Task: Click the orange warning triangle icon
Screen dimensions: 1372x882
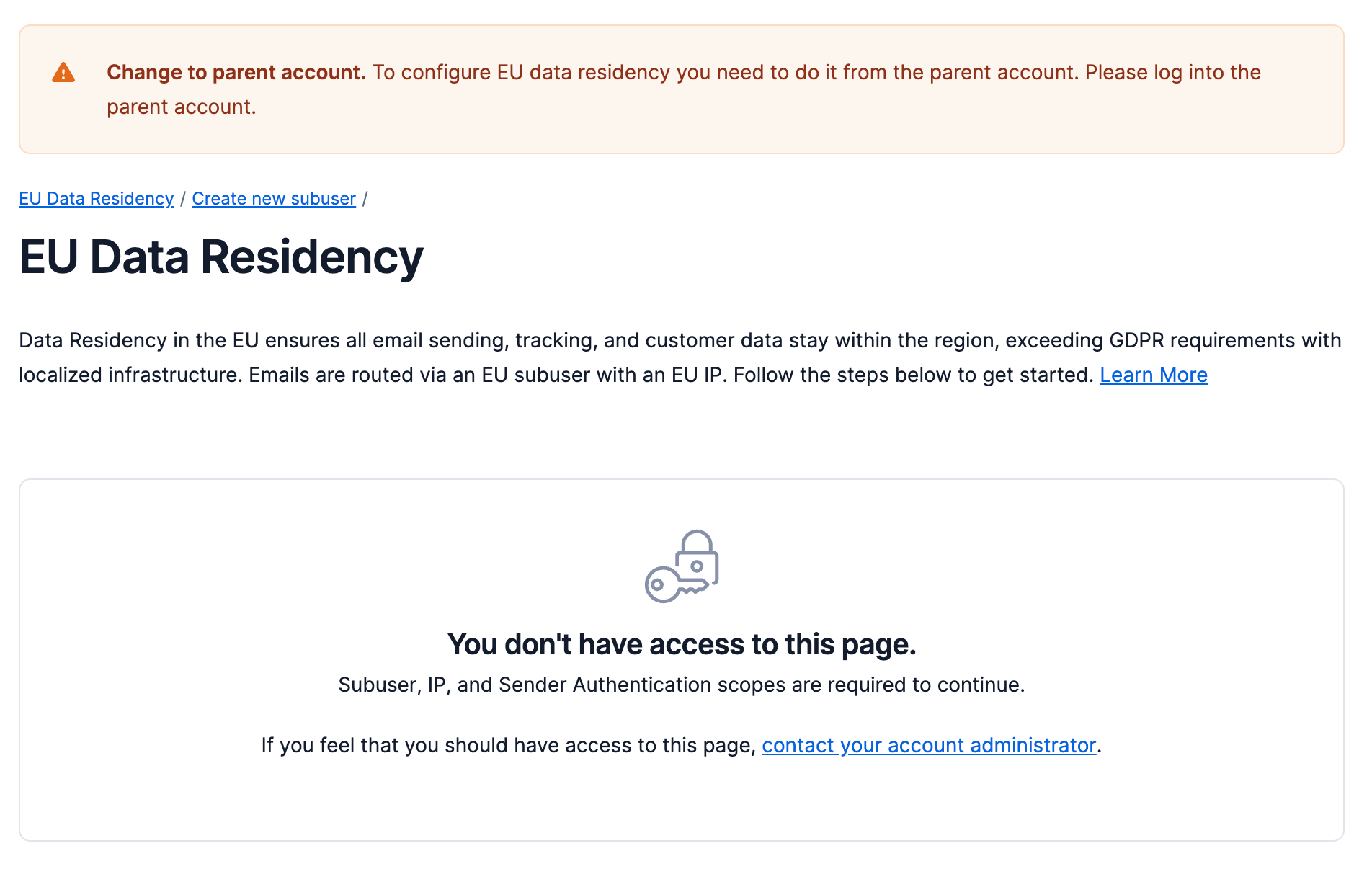Action: [63, 73]
